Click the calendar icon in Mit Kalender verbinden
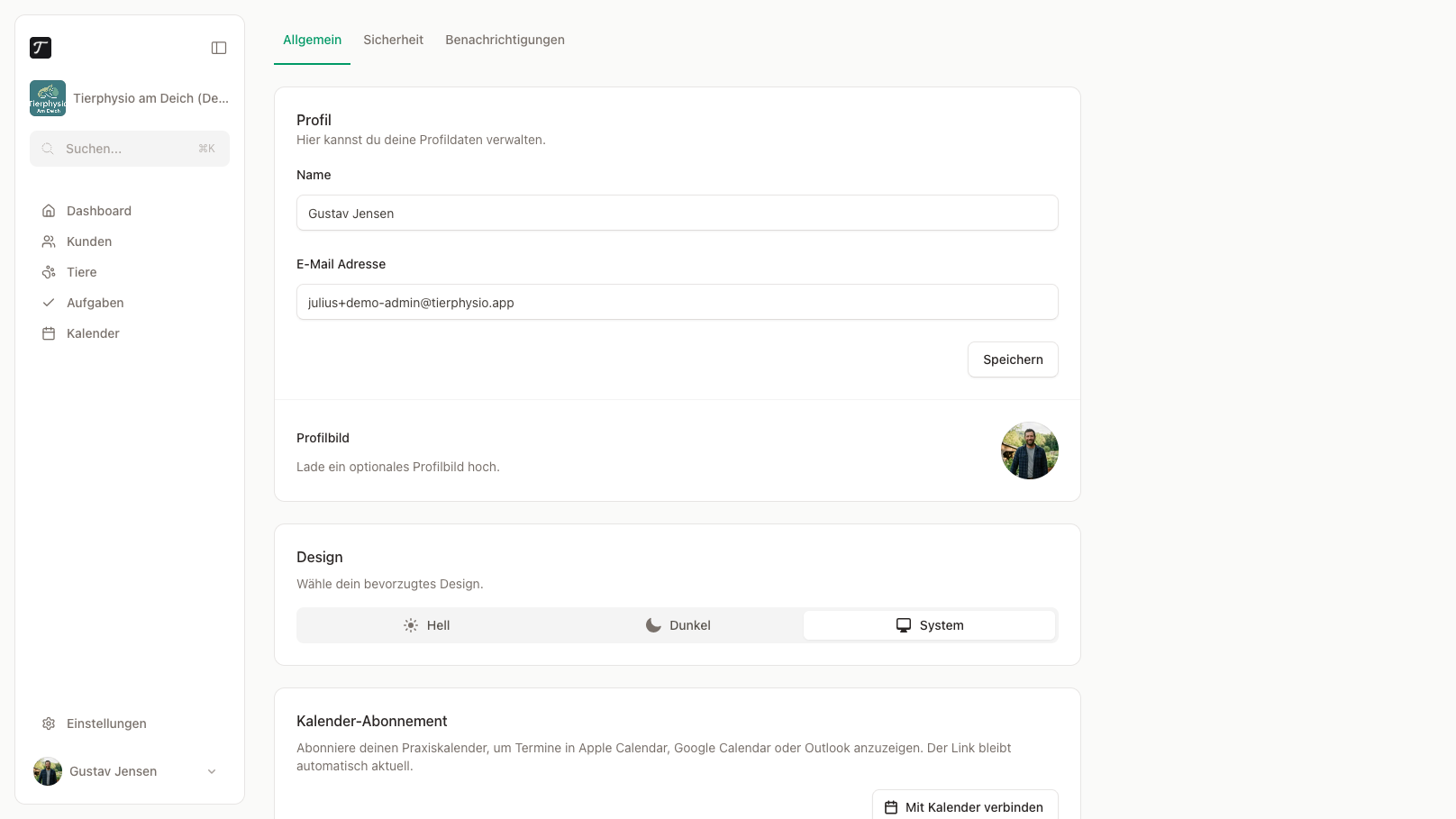Image resolution: width=1456 pixels, height=819 pixels. pyautogui.click(x=891, y=807)
